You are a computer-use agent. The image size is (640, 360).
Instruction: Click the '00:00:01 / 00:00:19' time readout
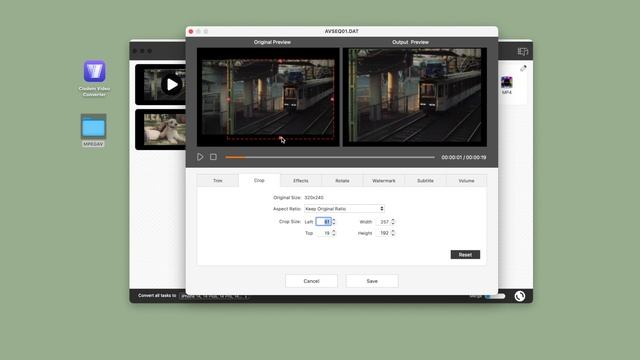(464, 157)
